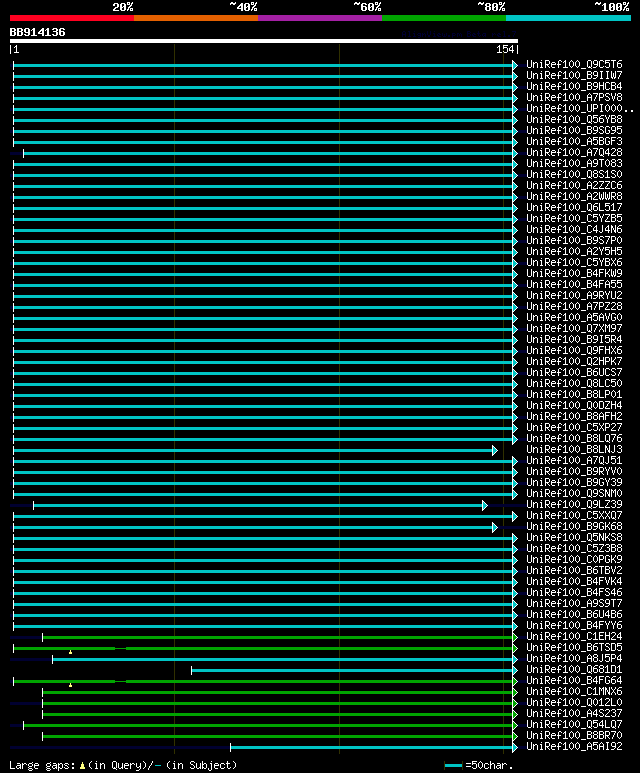Open hit UniRef100_Q9C5T6
The height and width of the screenshot is (773, 640).
coord(574,65)
